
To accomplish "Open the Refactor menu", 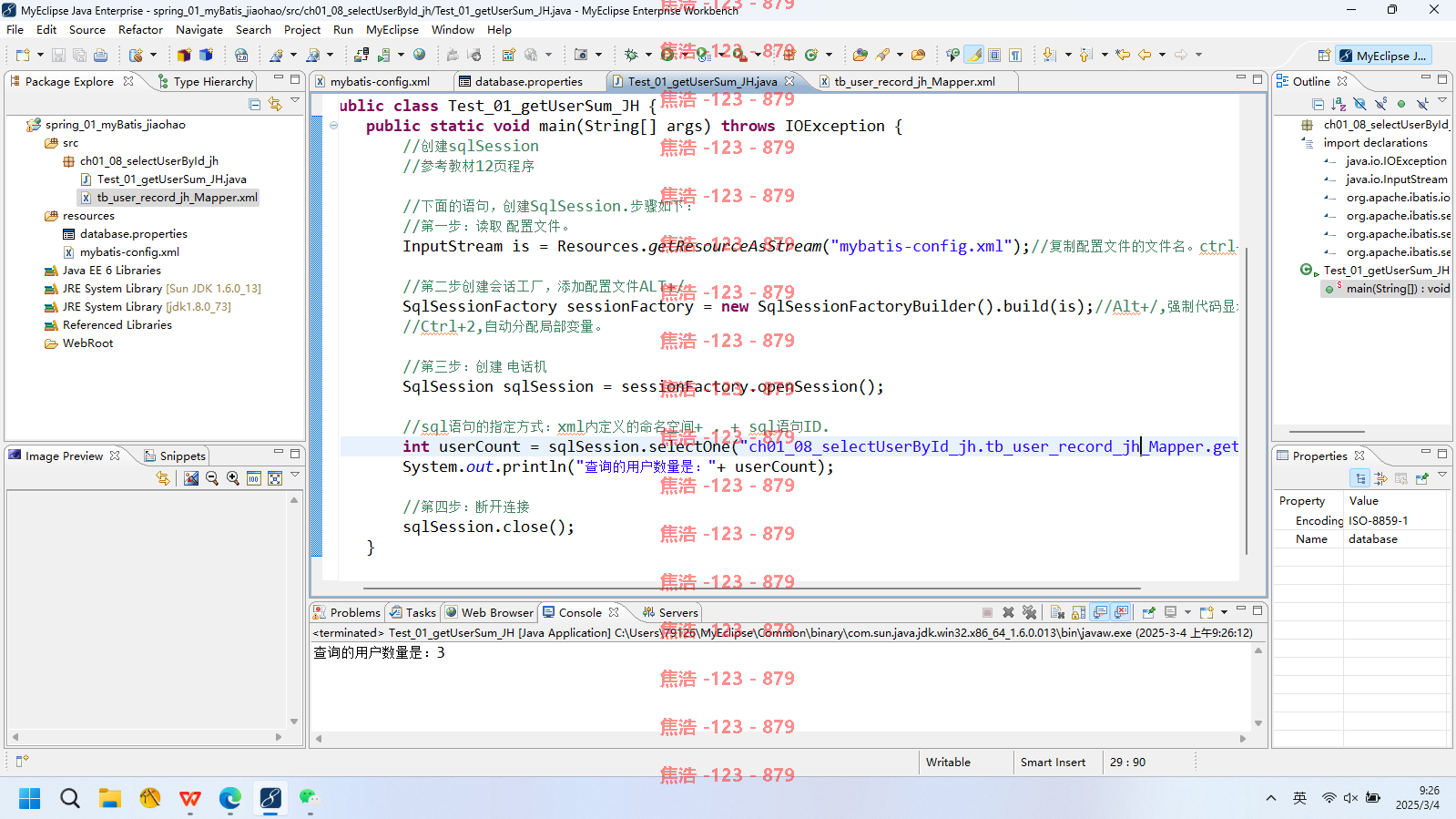I will 140,29.
